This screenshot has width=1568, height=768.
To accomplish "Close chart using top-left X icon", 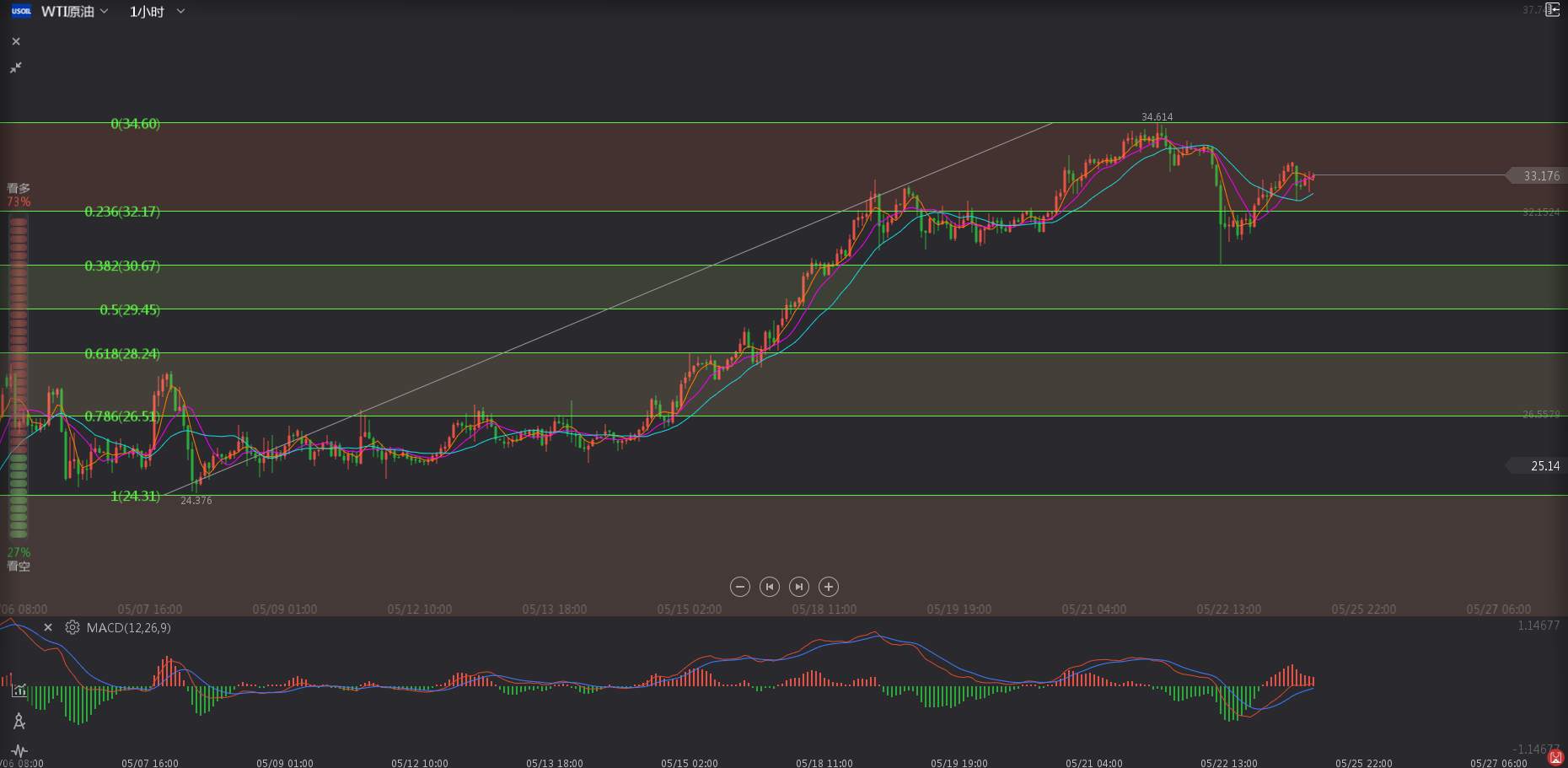I will [16, 41].
